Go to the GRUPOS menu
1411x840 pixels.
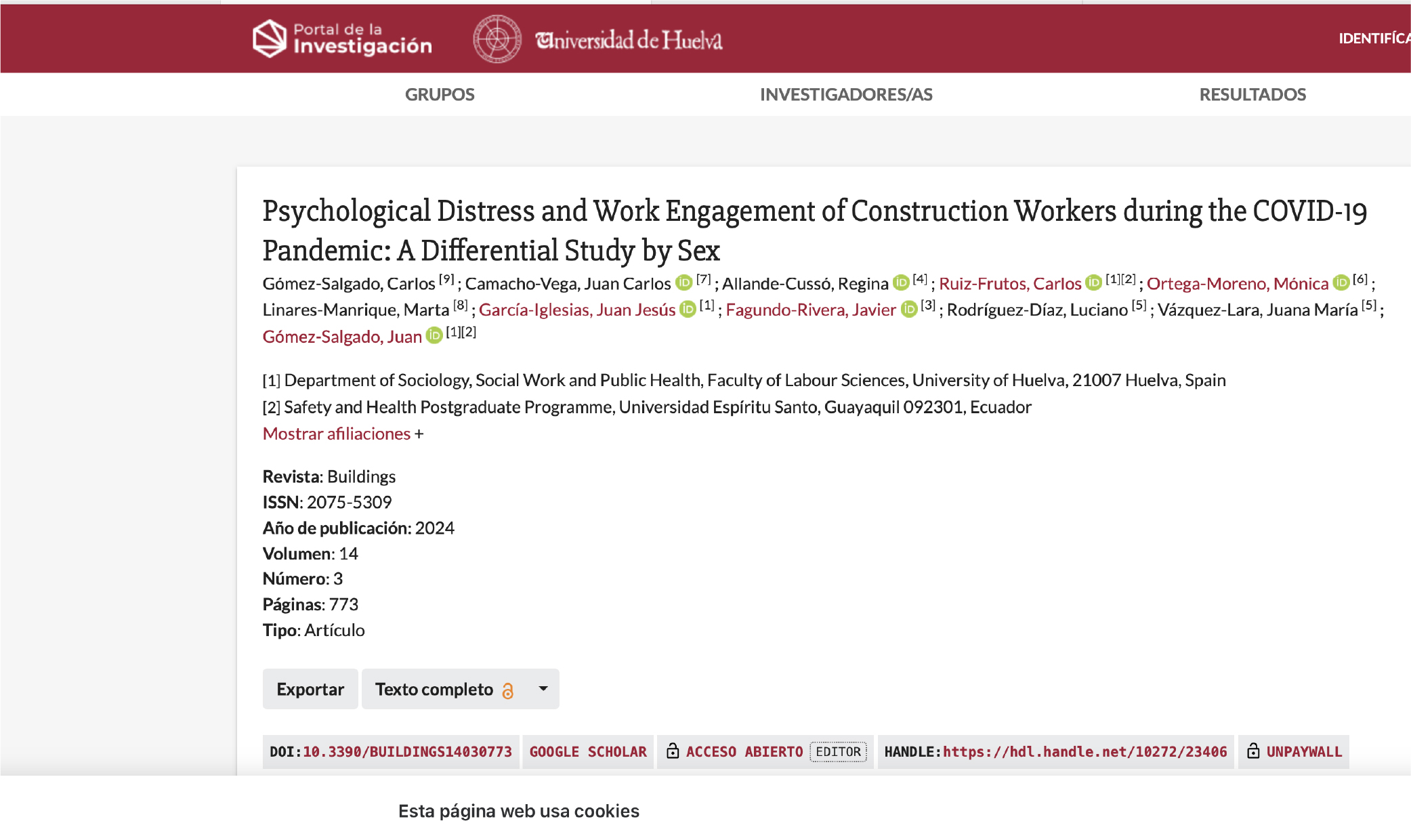tap(440, 94)
